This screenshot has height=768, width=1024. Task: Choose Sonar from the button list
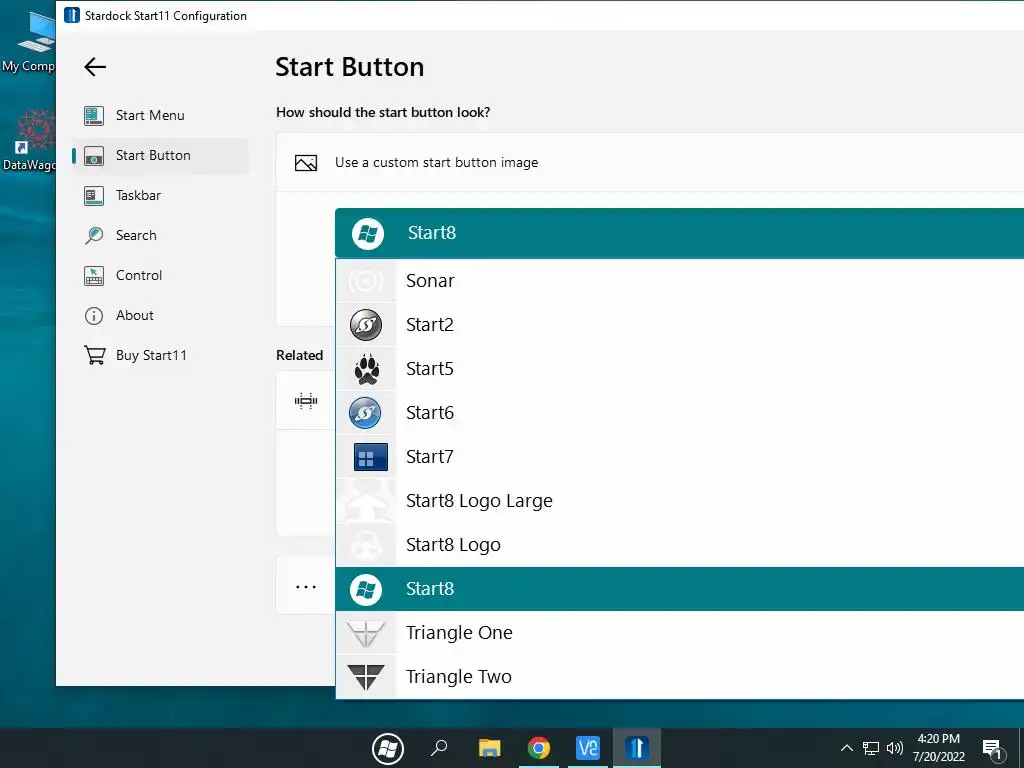679,281
